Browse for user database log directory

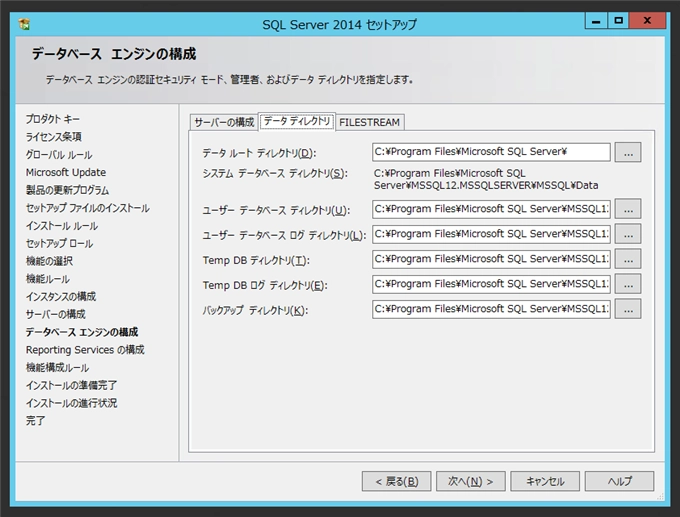(628, 234)
